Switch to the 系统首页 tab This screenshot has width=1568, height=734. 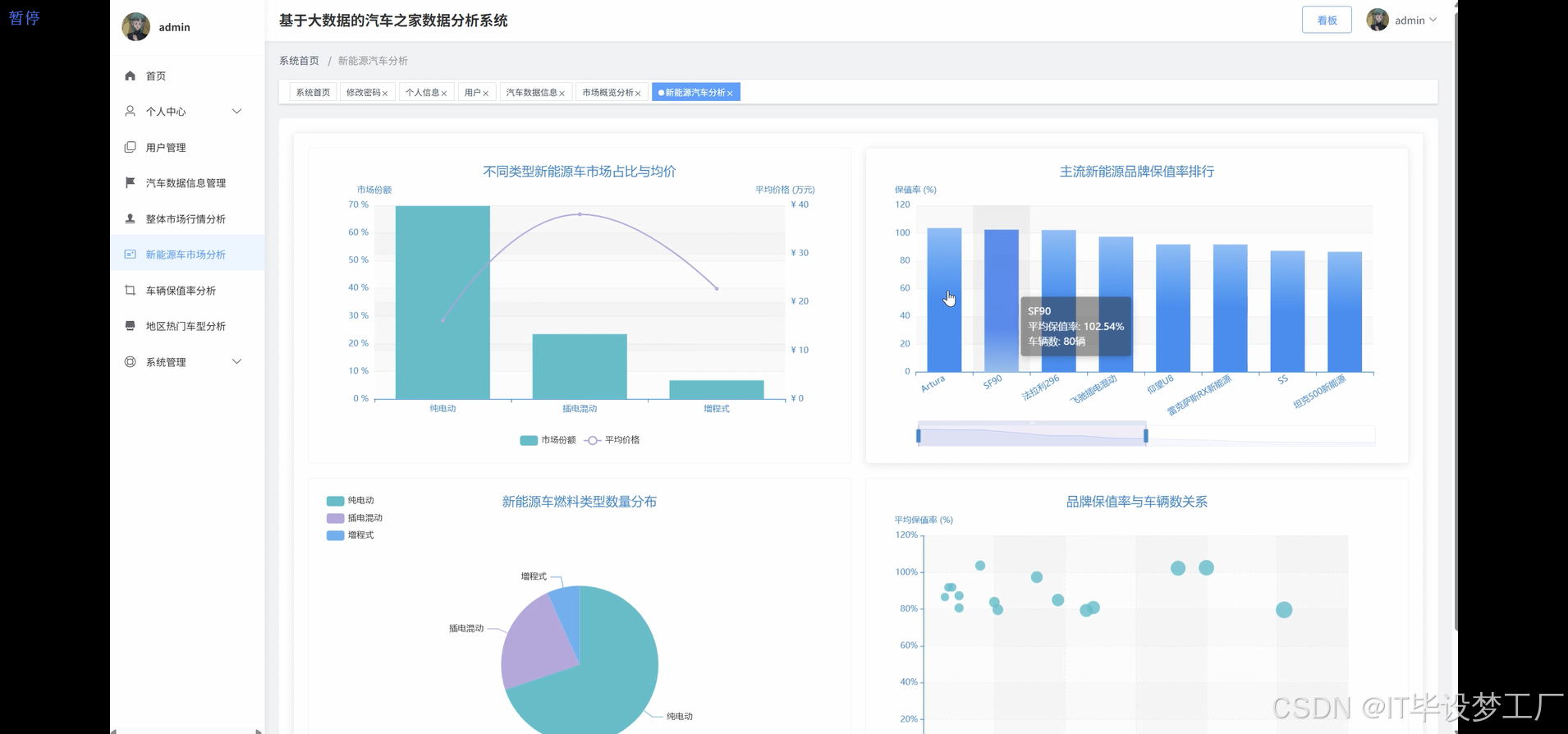point(313,92)
